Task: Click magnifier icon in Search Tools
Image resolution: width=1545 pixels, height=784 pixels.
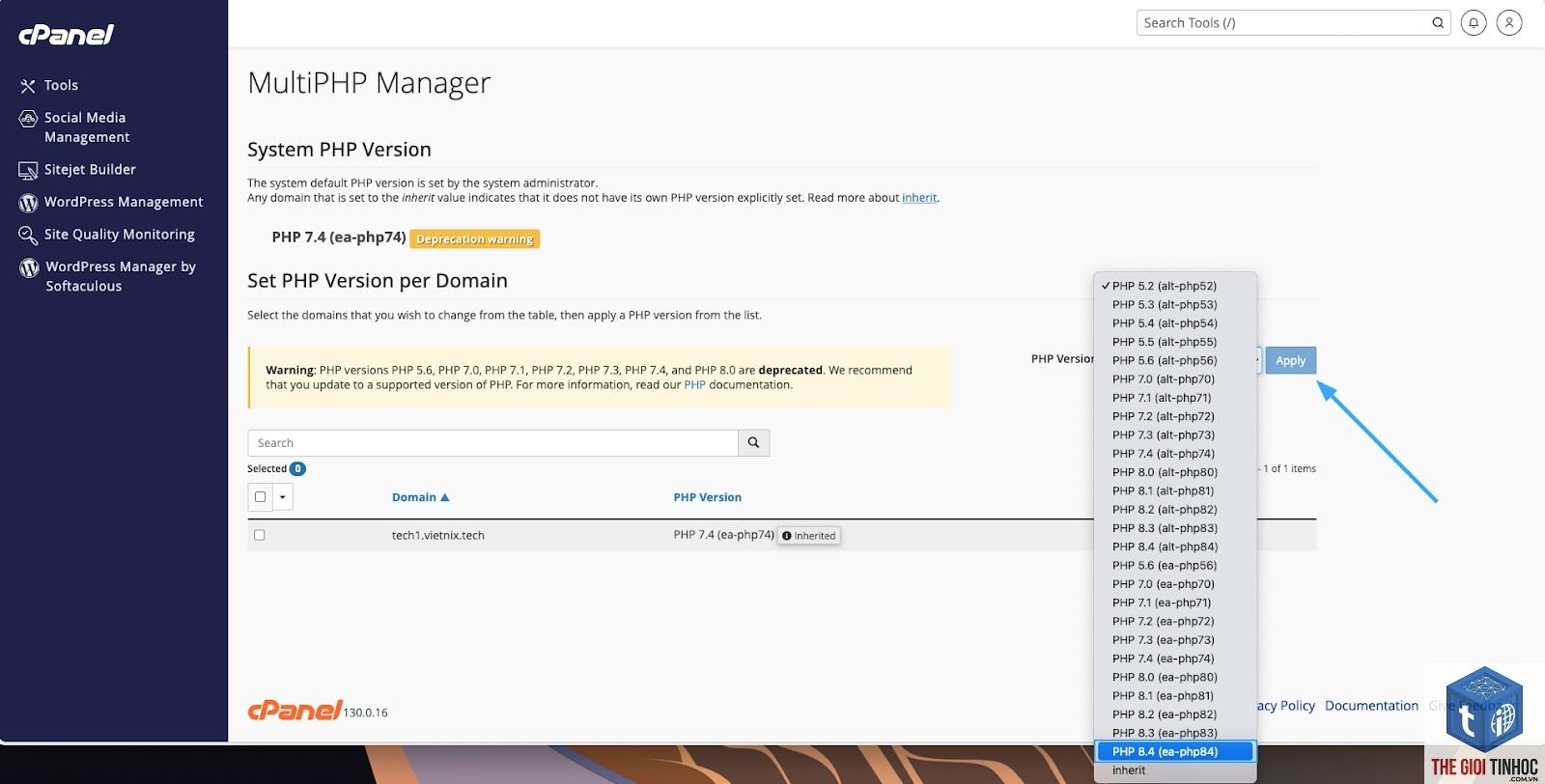Action: 1438,23
